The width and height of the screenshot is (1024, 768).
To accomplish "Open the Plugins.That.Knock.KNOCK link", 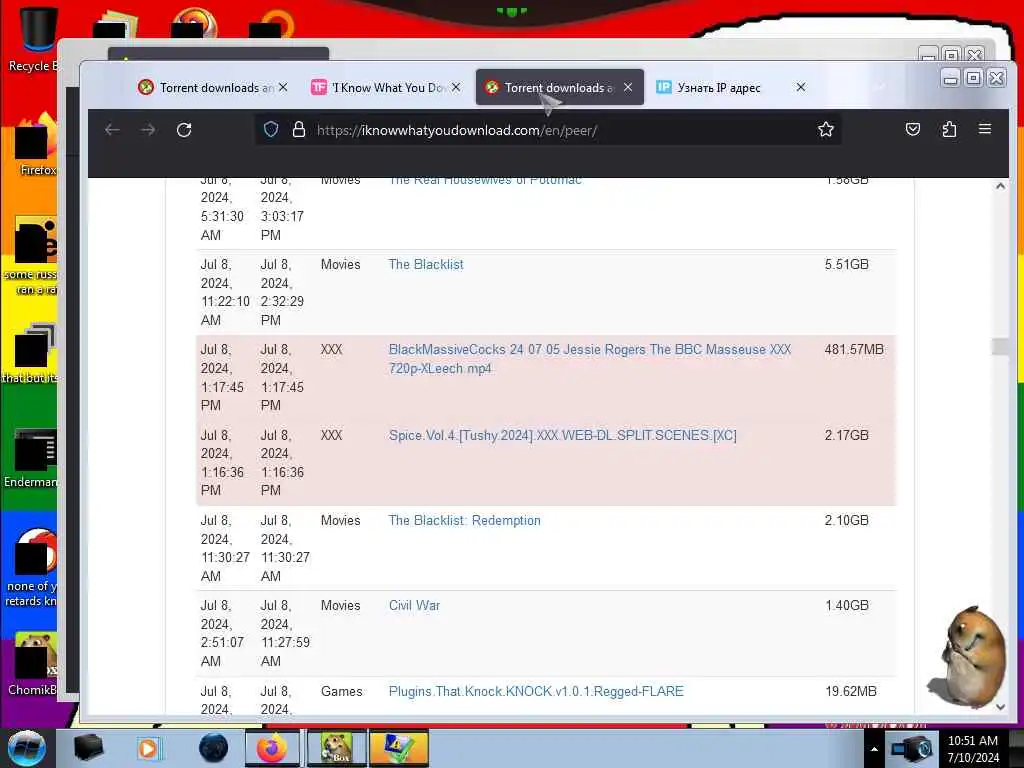I will (x=536, y=692).
